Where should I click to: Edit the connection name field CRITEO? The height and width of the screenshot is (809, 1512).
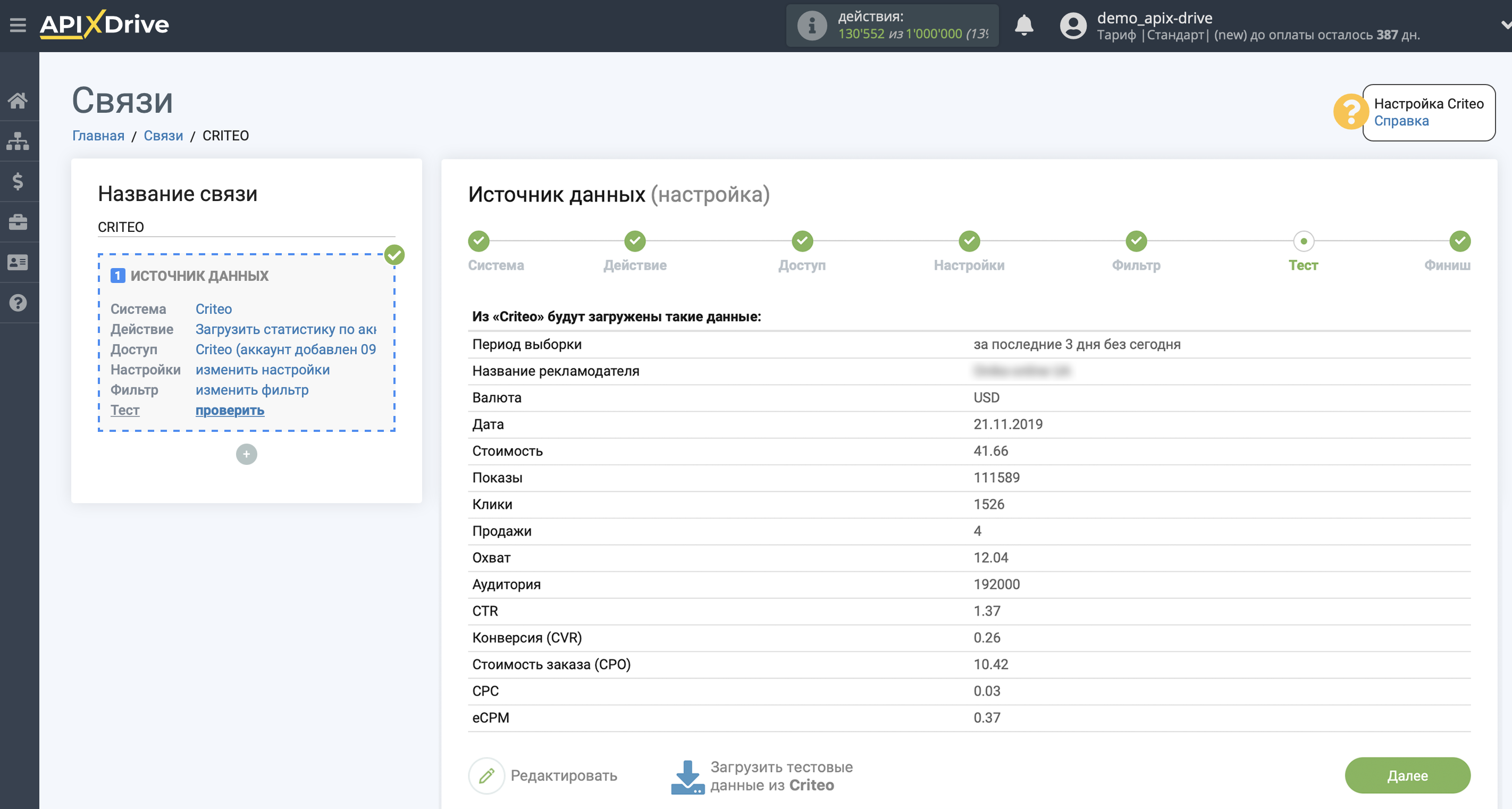coord(247,227)
